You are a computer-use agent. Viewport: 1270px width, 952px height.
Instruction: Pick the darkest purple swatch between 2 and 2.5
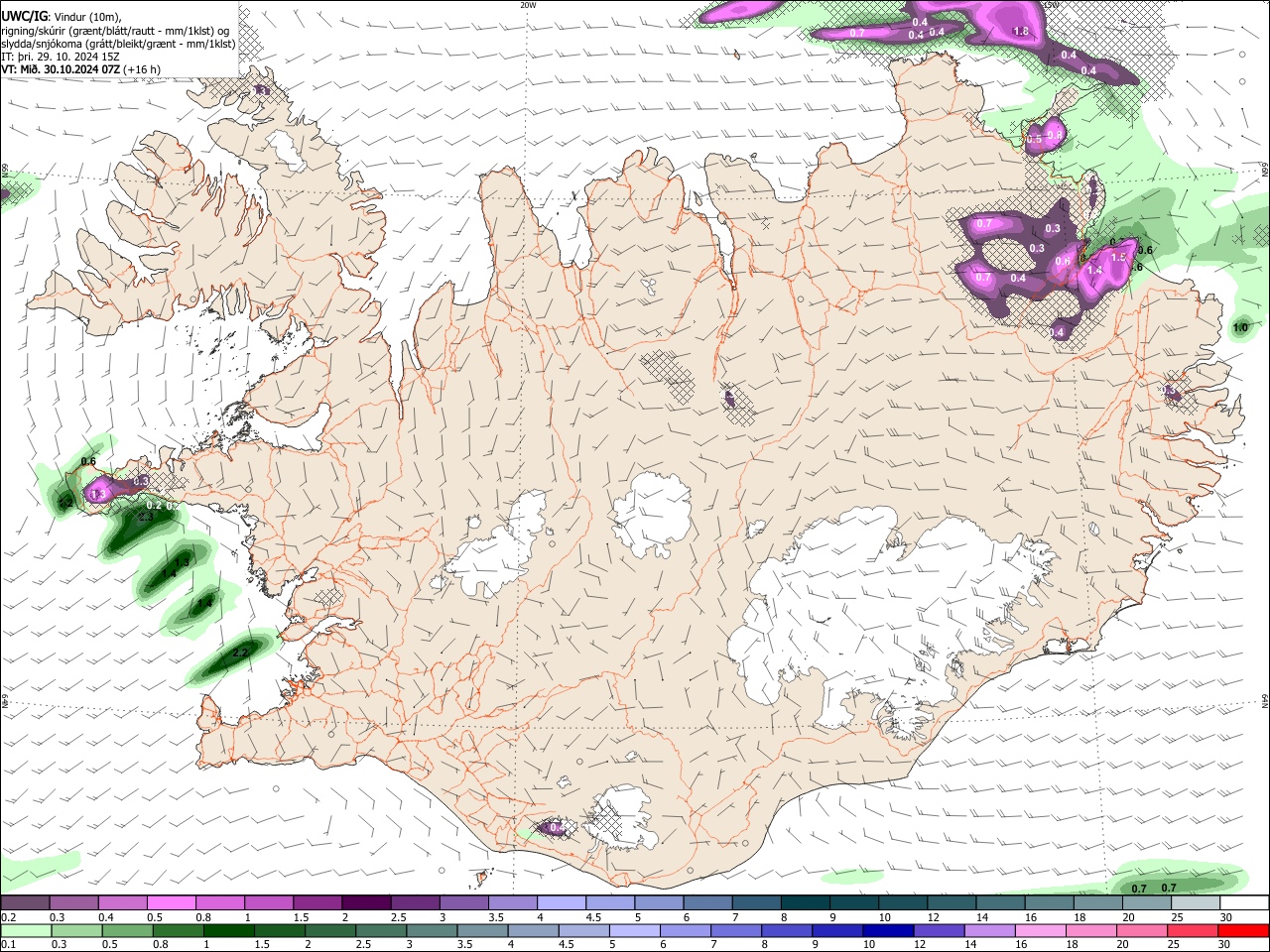click(366, 903)
